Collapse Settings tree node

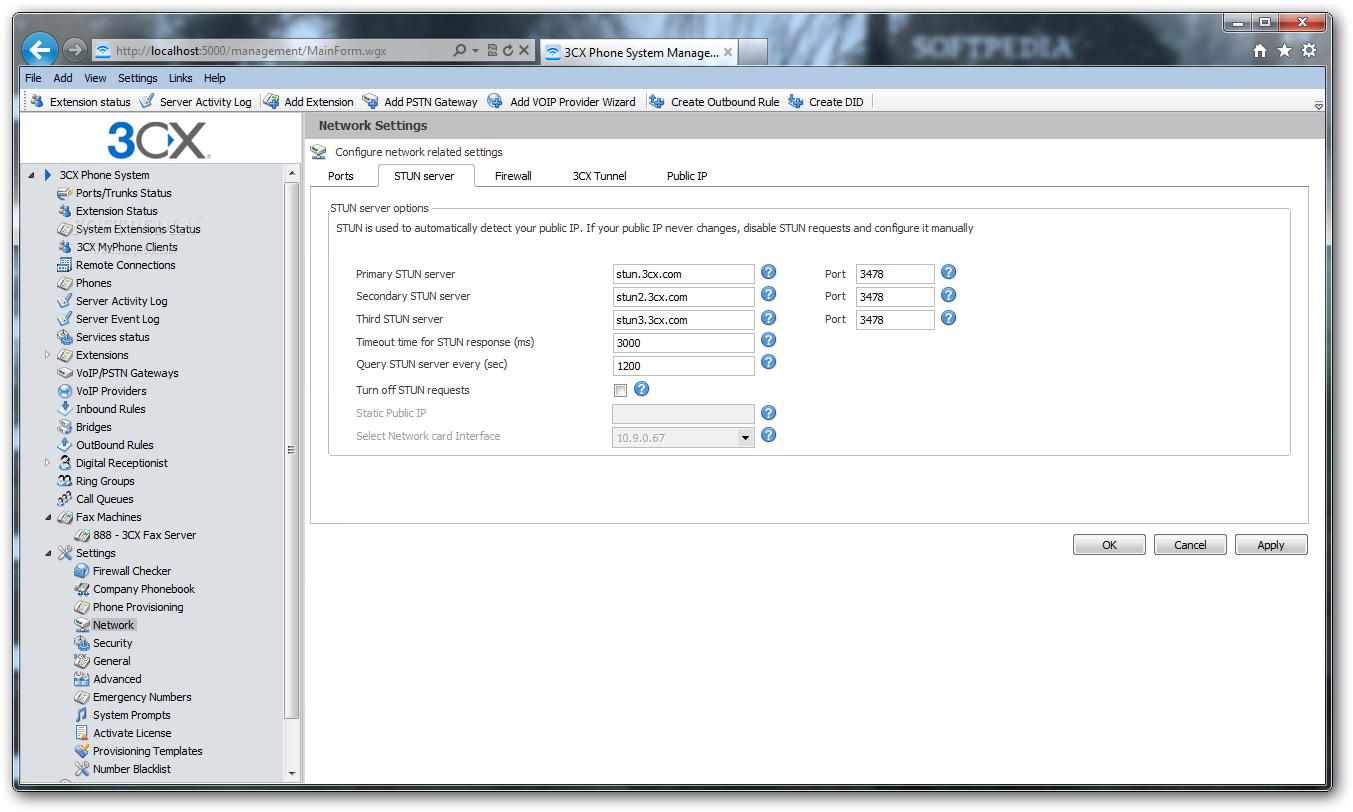(48, 553)
